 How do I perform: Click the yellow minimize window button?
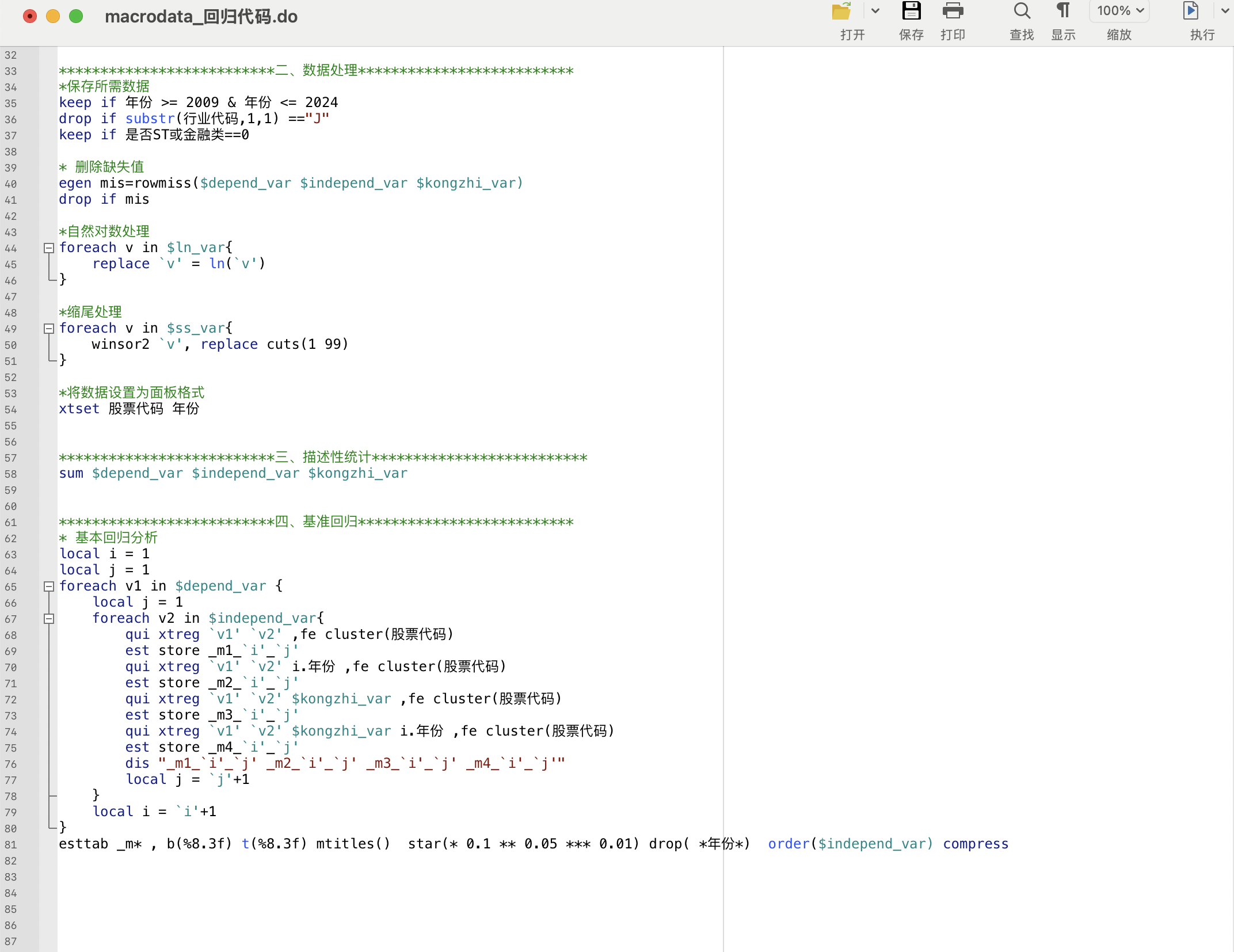[x=53, y=16]
